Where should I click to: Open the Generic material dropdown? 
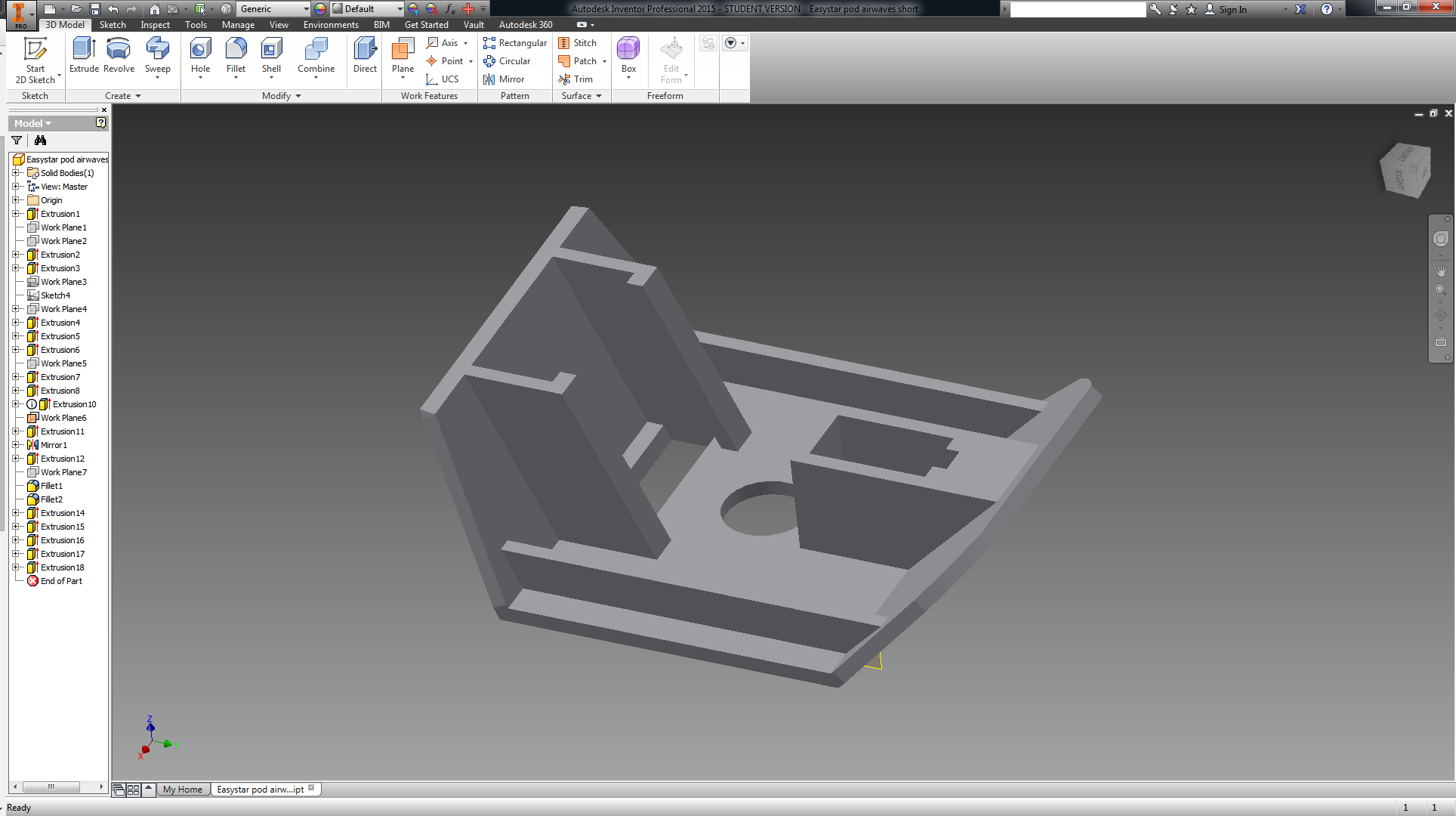(x=274, y=9)
